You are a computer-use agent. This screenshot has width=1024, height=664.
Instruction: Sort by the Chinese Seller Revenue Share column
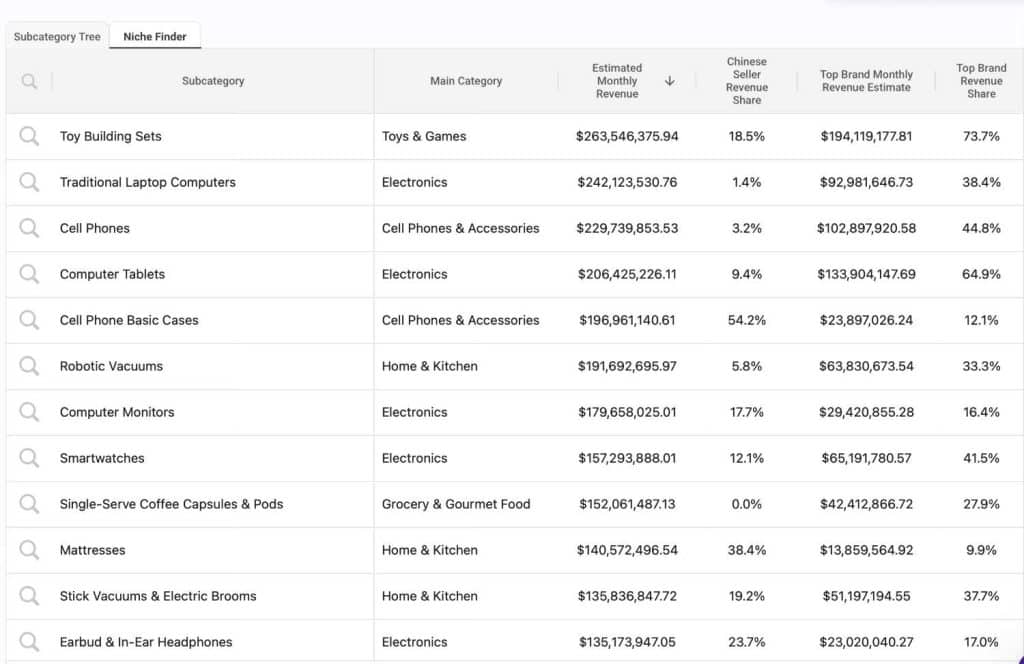746,80
